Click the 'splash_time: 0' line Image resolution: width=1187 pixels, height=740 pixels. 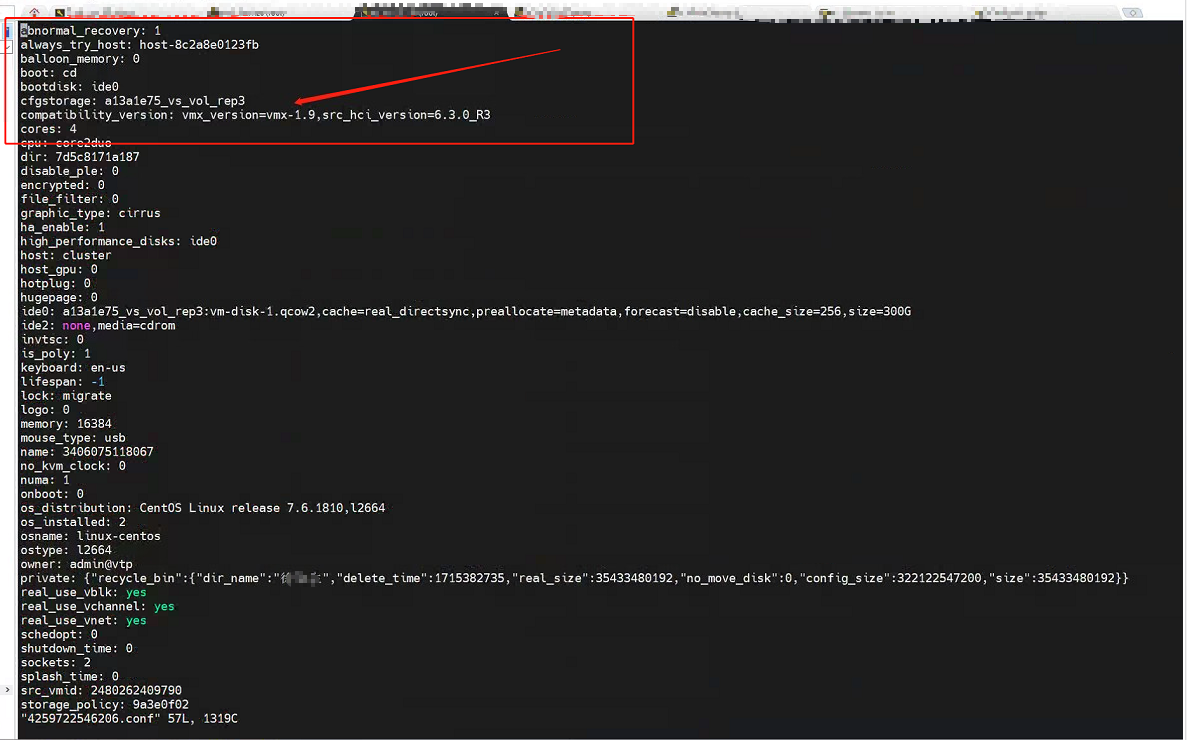pos(70,676)
